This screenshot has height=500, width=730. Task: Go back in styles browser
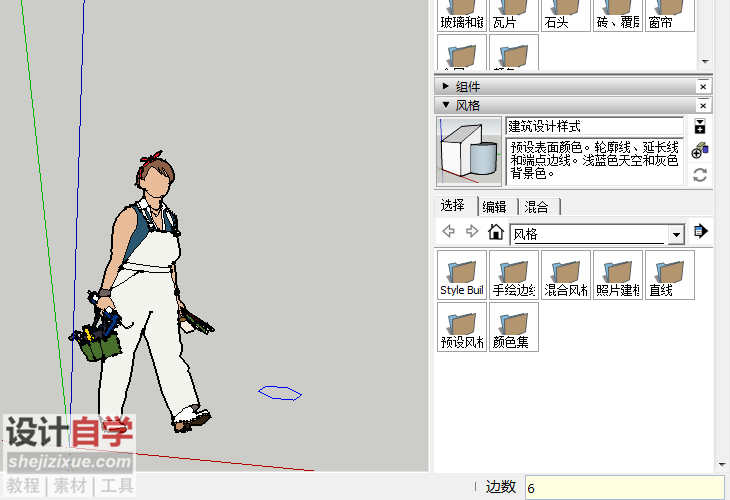coord(448,231)
